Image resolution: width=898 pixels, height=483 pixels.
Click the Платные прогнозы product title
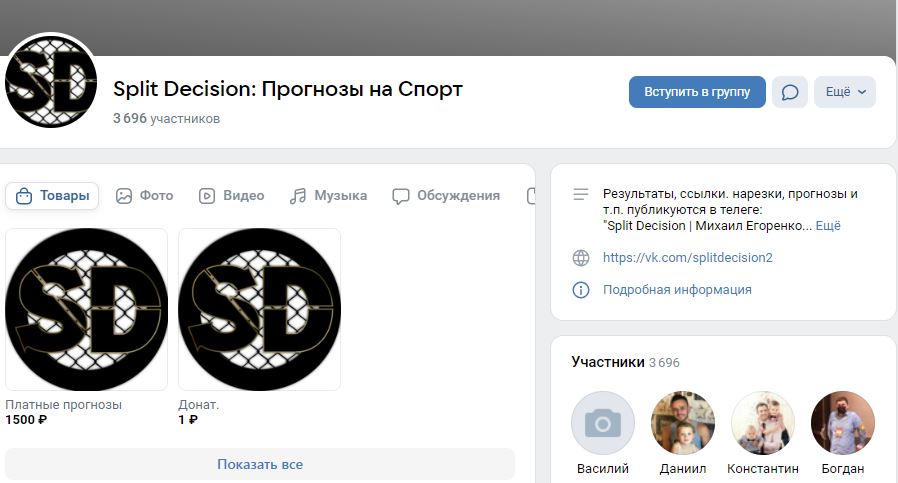pyautogui.click(x=64, y=405)
